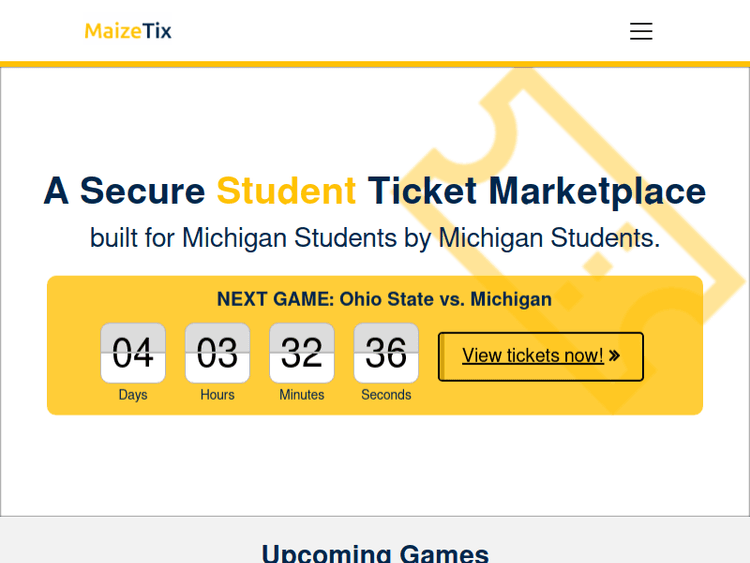Image resolution: width=750 pixels, height=563 pixels.
Task: Click the 'Minutes' label under the countdown
Action: [302, 395]
